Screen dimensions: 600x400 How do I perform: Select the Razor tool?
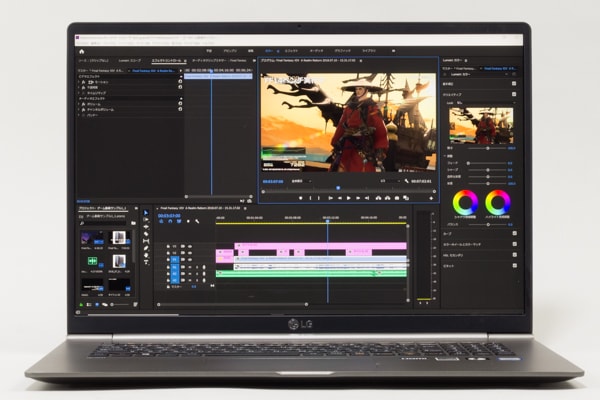[x=146, y=236]
